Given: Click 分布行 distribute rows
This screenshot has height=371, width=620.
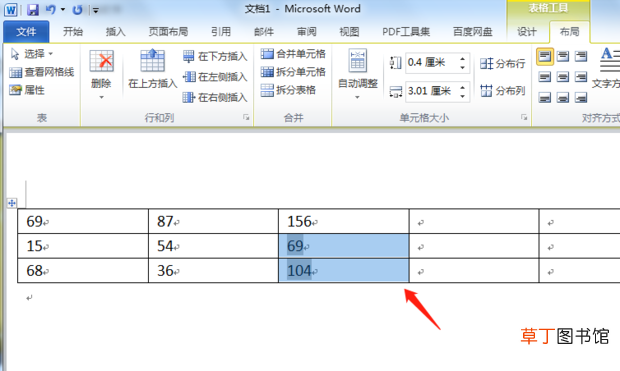Looking at the screenshot, I should pos(503,63).
